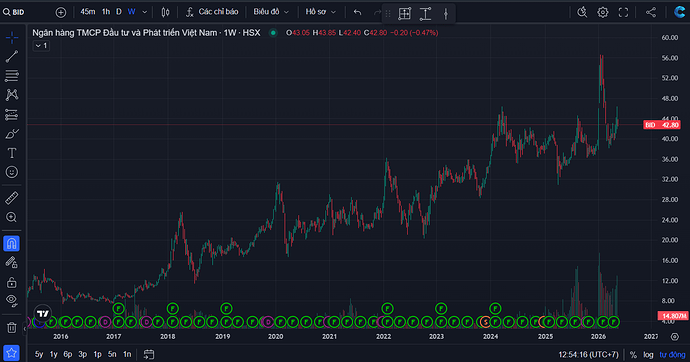Open Các chỉ báo indicators menu
Viewport: 690px width, 362px height.
tap(212, 12)
